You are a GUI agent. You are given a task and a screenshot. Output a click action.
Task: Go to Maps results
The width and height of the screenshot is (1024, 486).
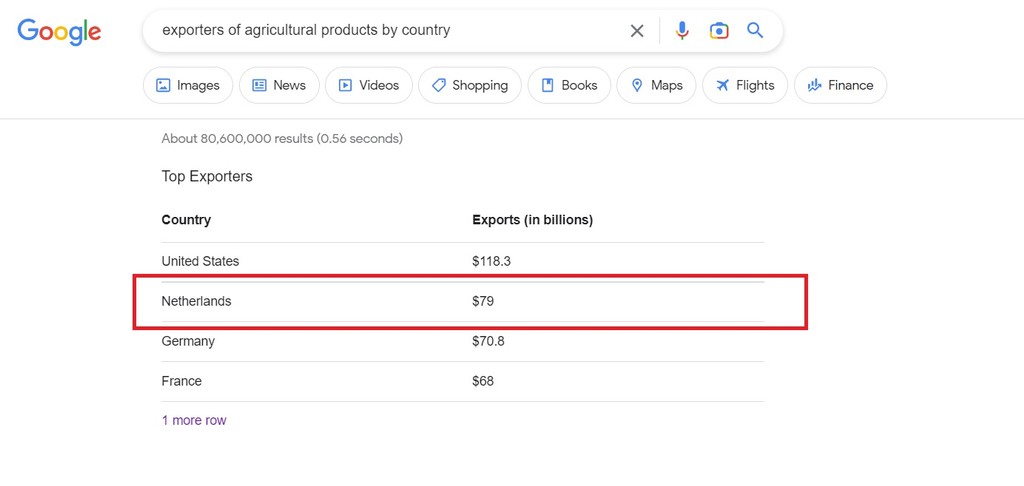click(656, 85)
